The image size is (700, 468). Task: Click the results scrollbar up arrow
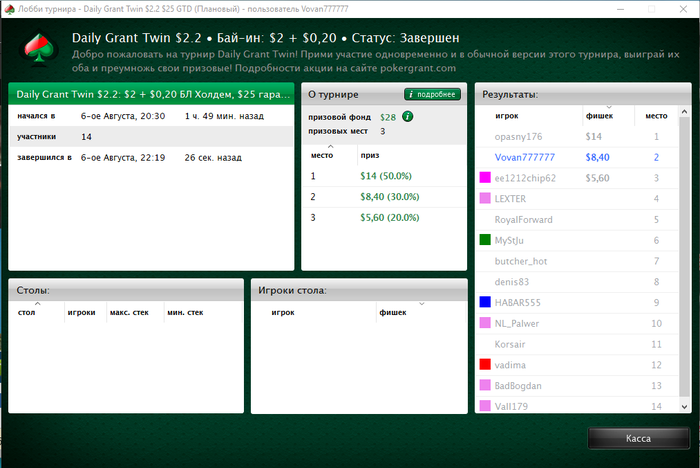click(x=684, y=111)
